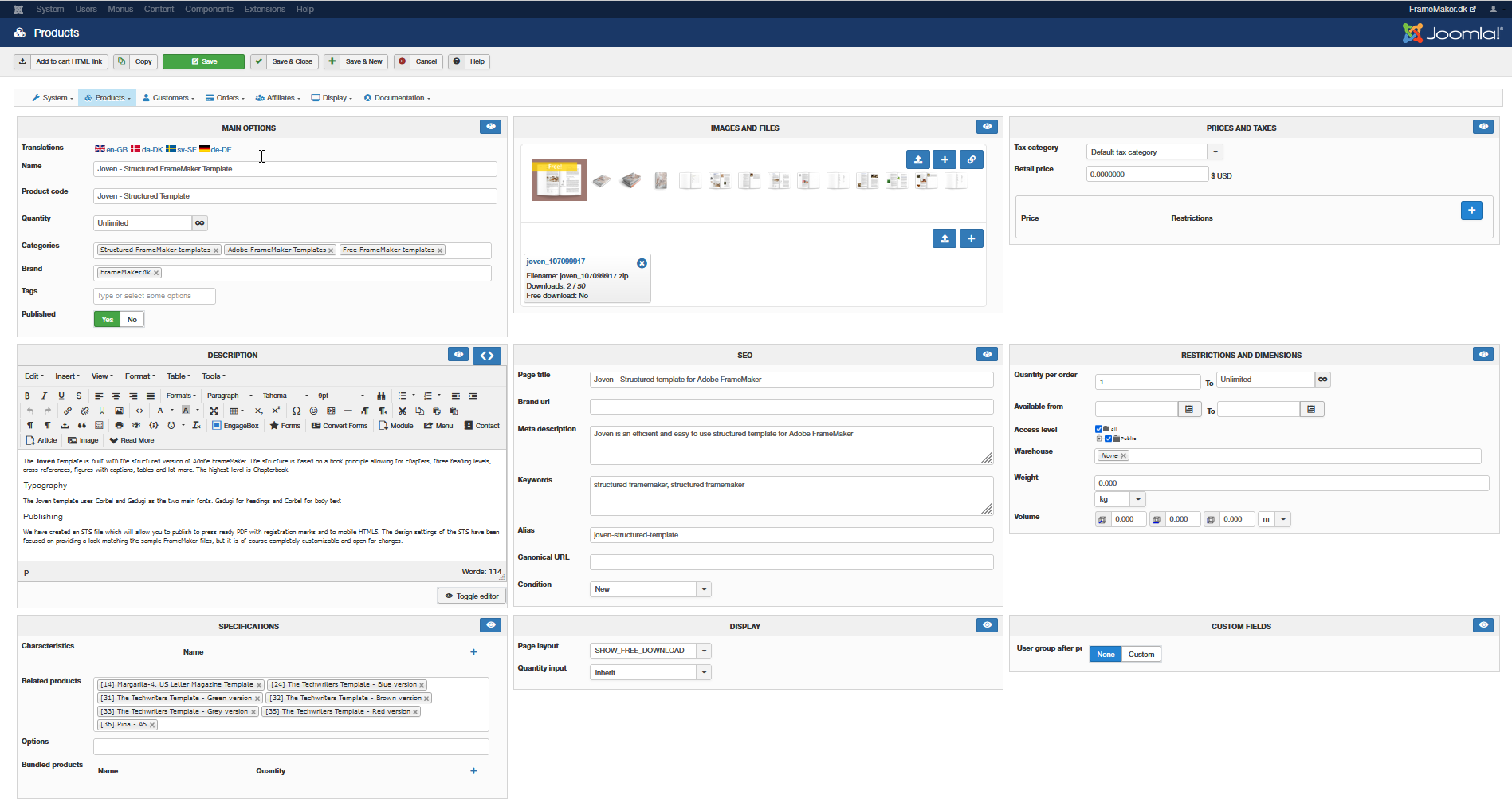The image size is (1512, 803).
Task: Click the Toggle editor button
Action: click(x=472, y=596)
